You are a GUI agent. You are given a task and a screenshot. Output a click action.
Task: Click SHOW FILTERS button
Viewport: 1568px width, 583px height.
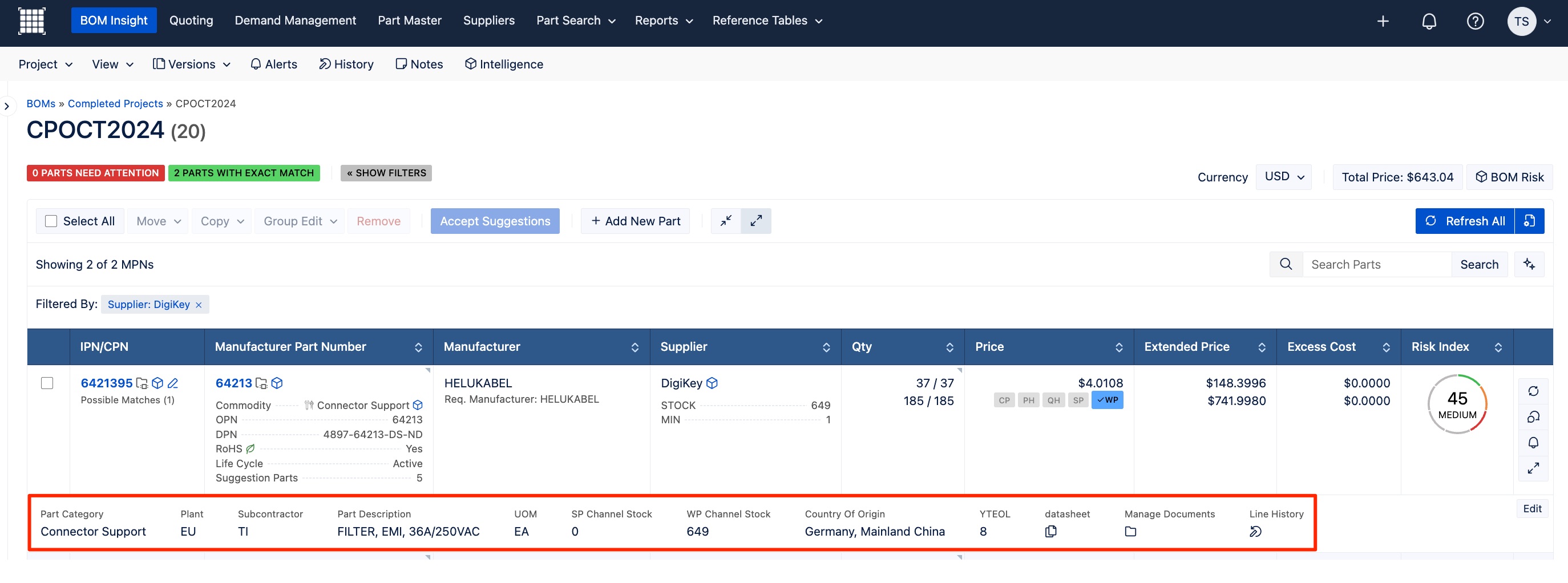click(x=386, y=173)
